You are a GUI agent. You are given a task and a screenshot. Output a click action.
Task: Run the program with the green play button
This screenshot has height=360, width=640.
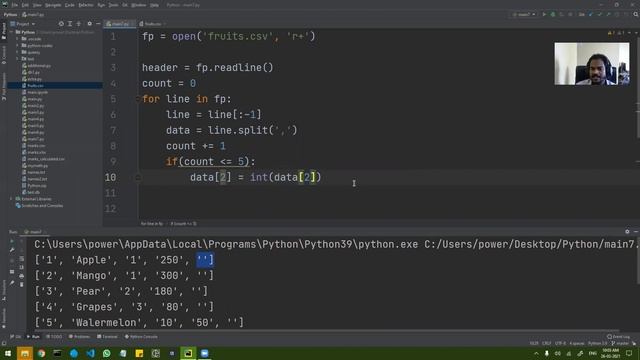pyautogui.click(x=544, y=14)
